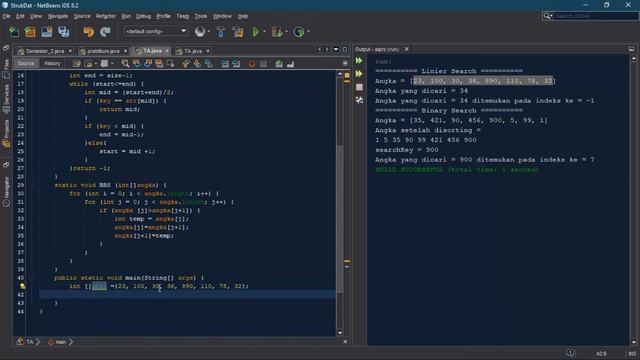Viewport: 640px width, 360px height.
Task: Open the Tools menu
Action: tap(200, 16)
